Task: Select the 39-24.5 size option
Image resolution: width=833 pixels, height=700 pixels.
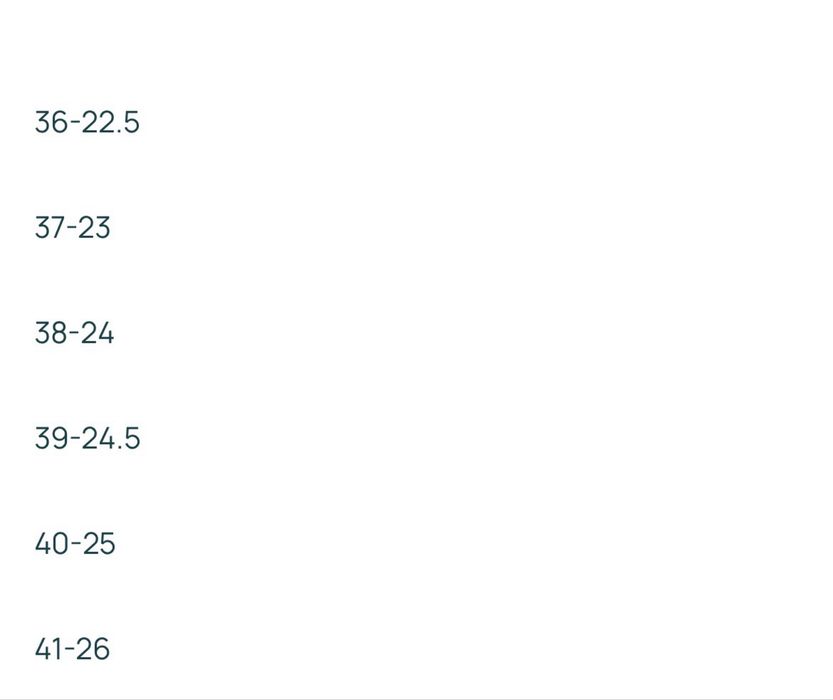Action: pyautogui.click(x=88, y=438)
